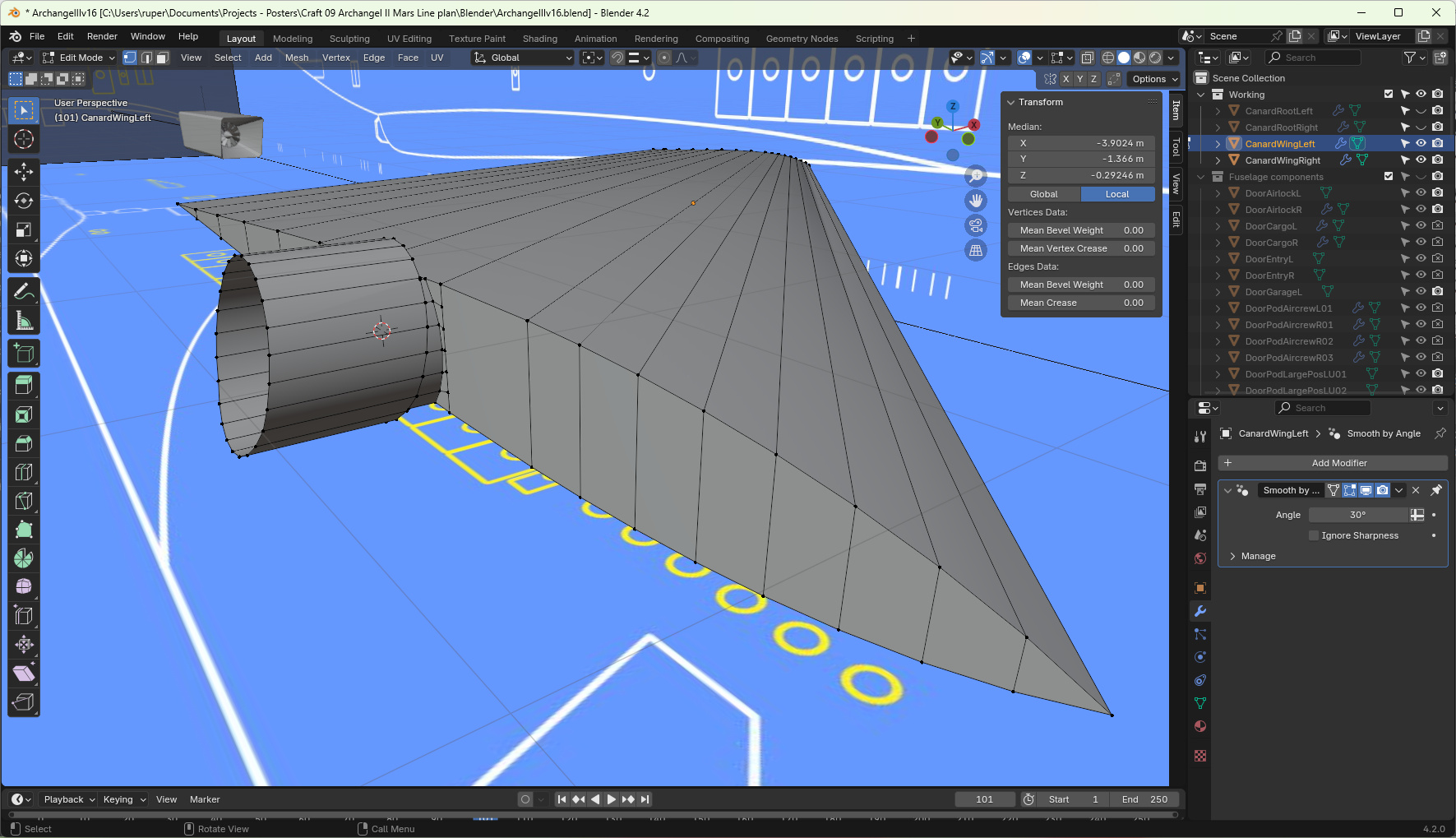Enable Ignore Sharpness checkbox
The image size is (1456, 838).
click(x=1314, y=535)
